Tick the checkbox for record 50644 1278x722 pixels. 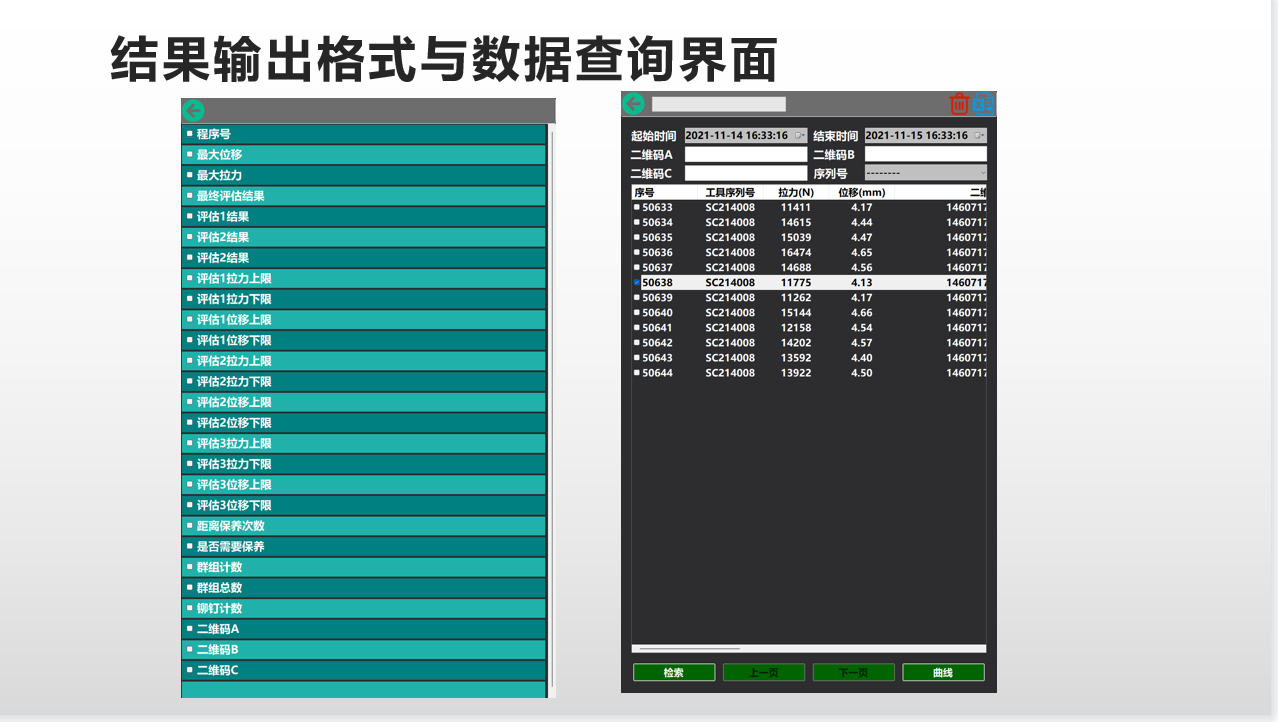coord(636,373)
